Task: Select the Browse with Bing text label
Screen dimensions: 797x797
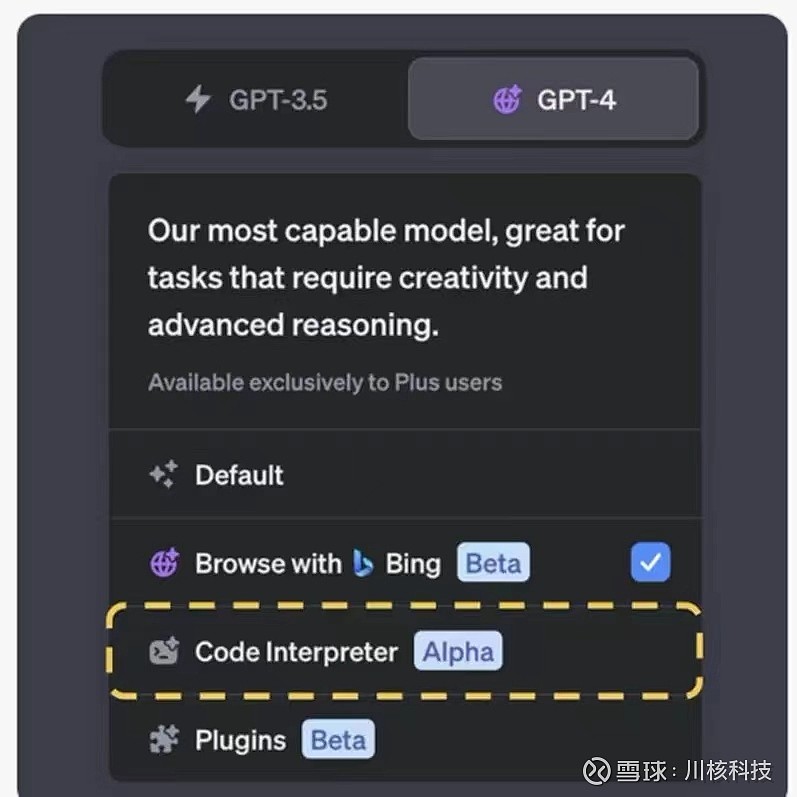Action: pos(268,563)
